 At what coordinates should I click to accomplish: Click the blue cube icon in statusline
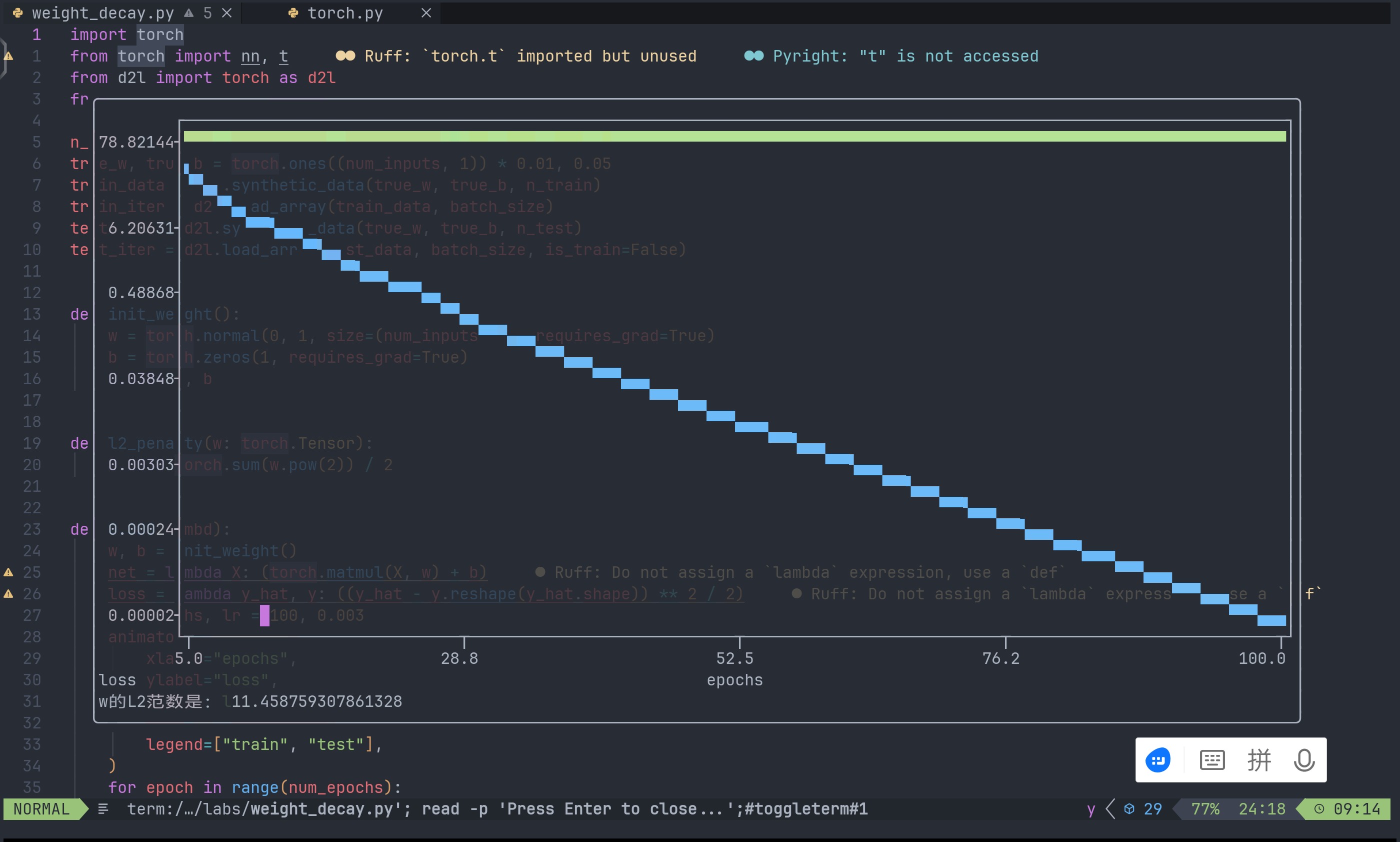point(1129,808)
